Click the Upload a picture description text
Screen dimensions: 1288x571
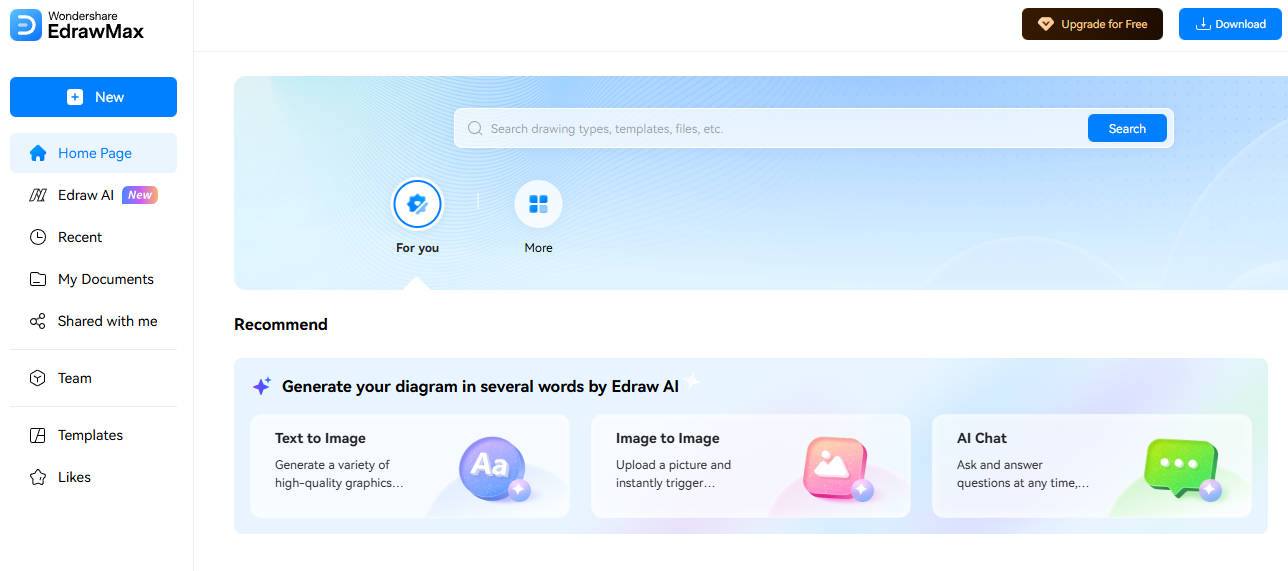pyautogui.click(x=673, y=474)
